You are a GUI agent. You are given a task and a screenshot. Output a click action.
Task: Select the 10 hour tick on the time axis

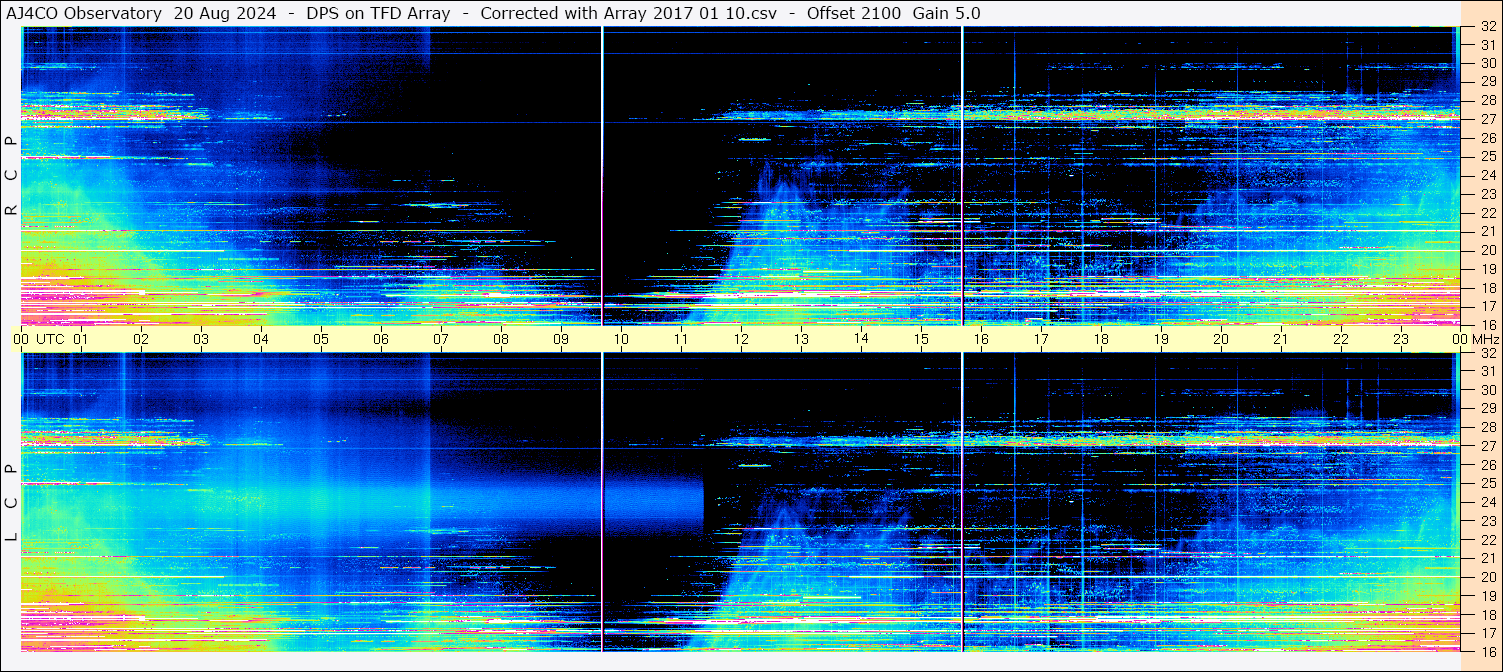click(621, 339)
